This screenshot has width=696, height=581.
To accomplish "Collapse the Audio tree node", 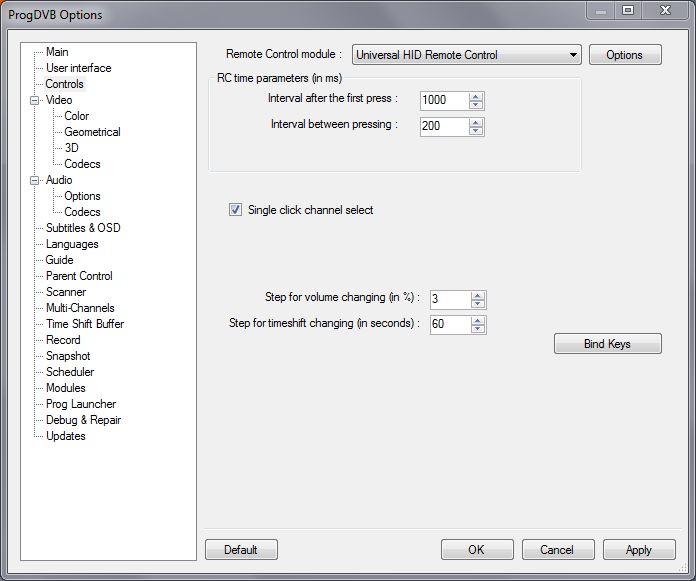I will pos(35,180).
